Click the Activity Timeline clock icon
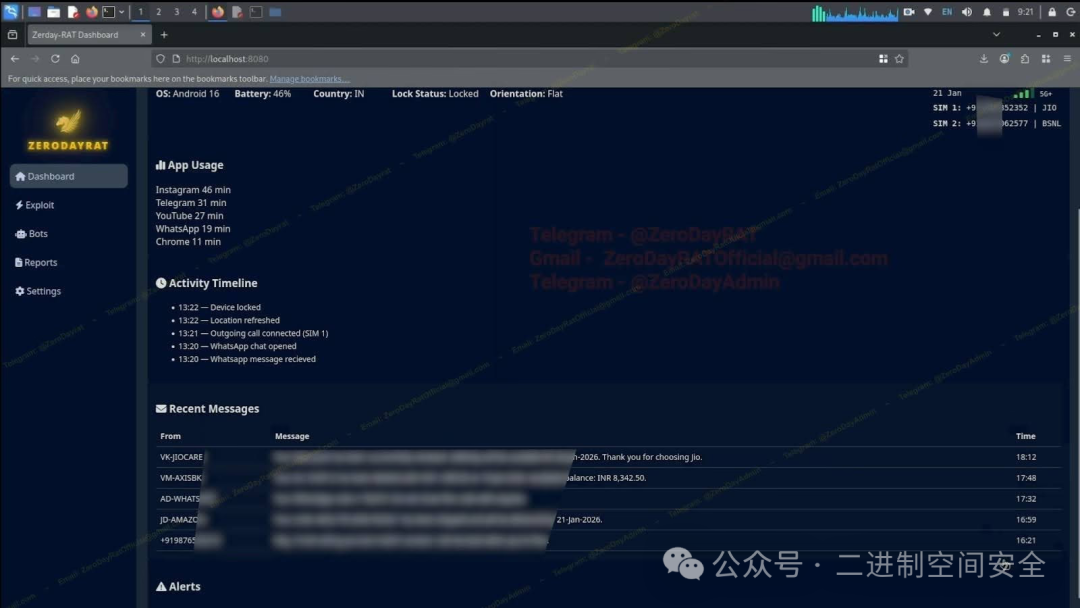Image resolution: width=1080 pixels, height=608 pixels. point(160,282)
